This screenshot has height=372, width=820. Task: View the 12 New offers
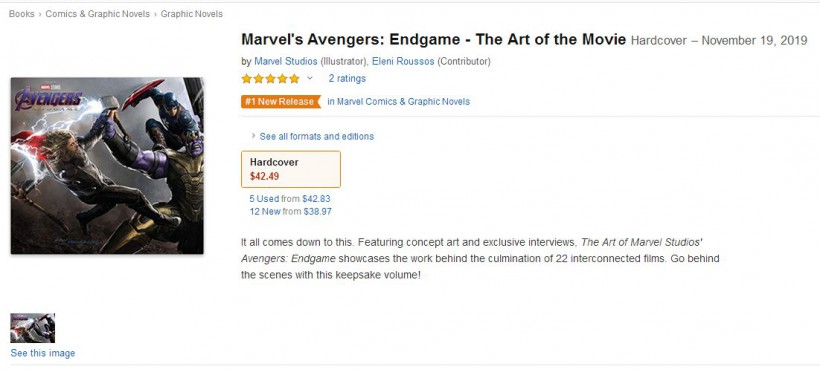pos(265,212)
